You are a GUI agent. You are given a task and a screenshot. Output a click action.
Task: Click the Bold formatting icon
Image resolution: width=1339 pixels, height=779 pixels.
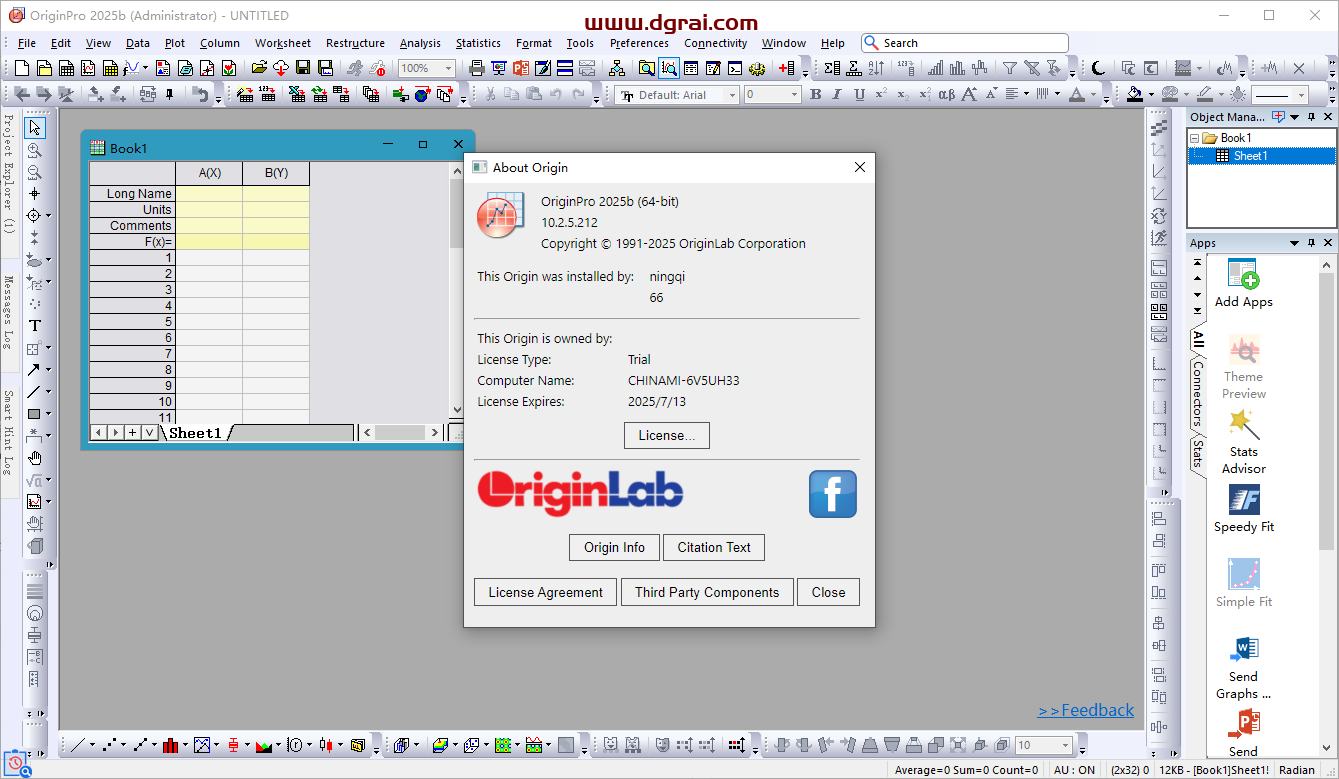(816, 95)
